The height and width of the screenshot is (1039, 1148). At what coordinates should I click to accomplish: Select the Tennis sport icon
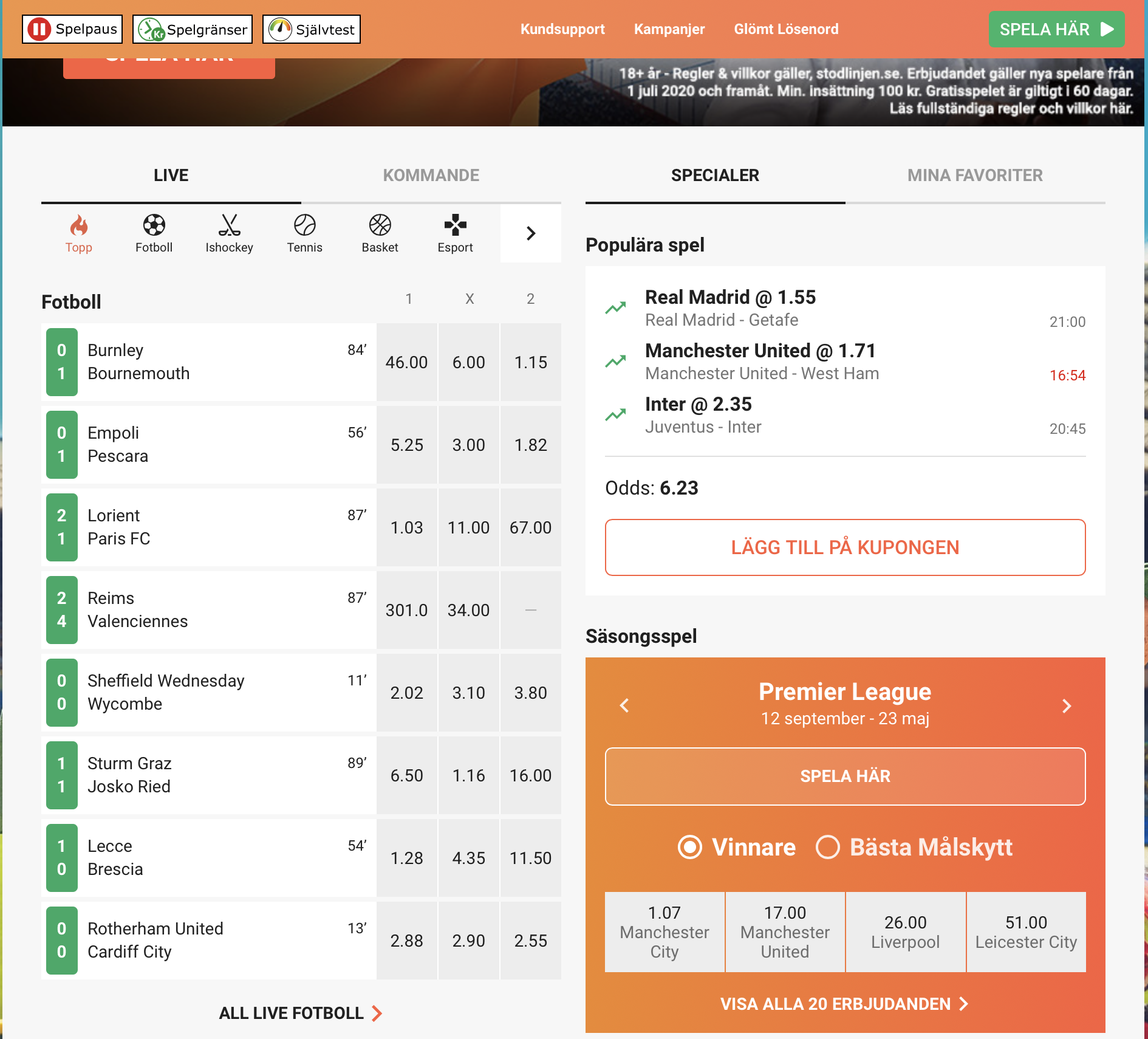(x=304, y=233)
